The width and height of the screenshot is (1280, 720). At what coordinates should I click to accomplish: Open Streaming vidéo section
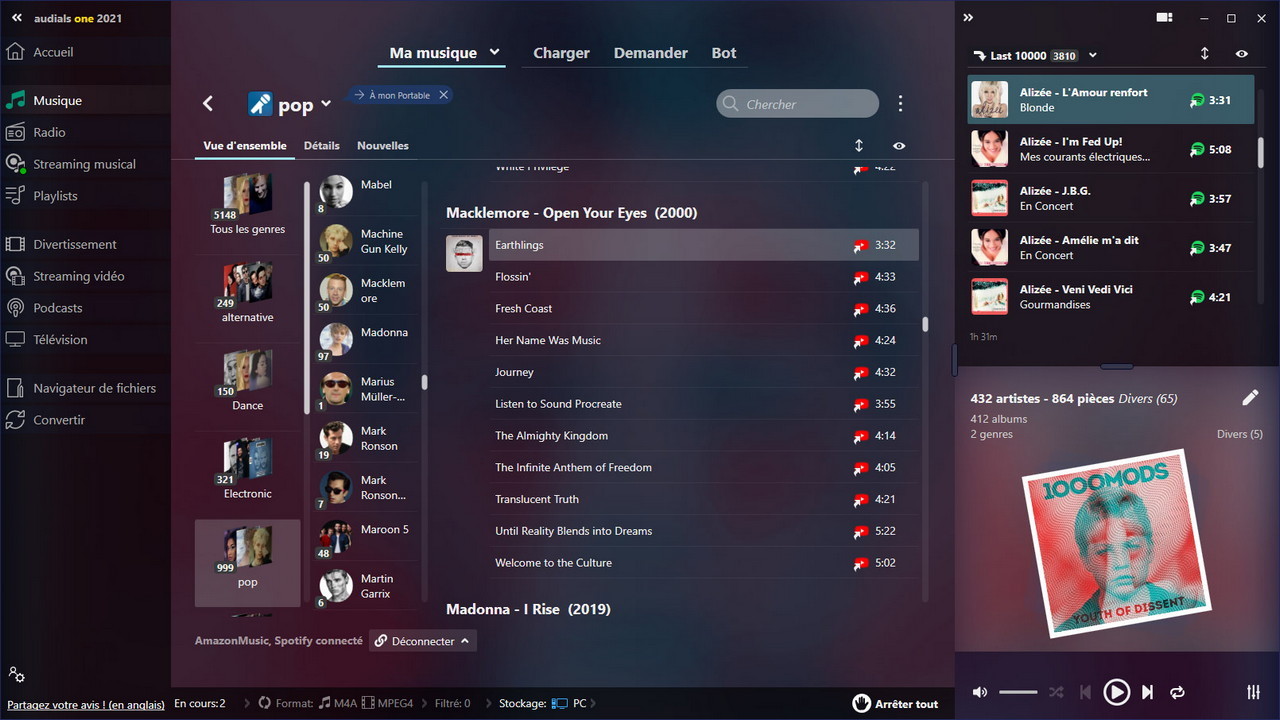(79, 276)
